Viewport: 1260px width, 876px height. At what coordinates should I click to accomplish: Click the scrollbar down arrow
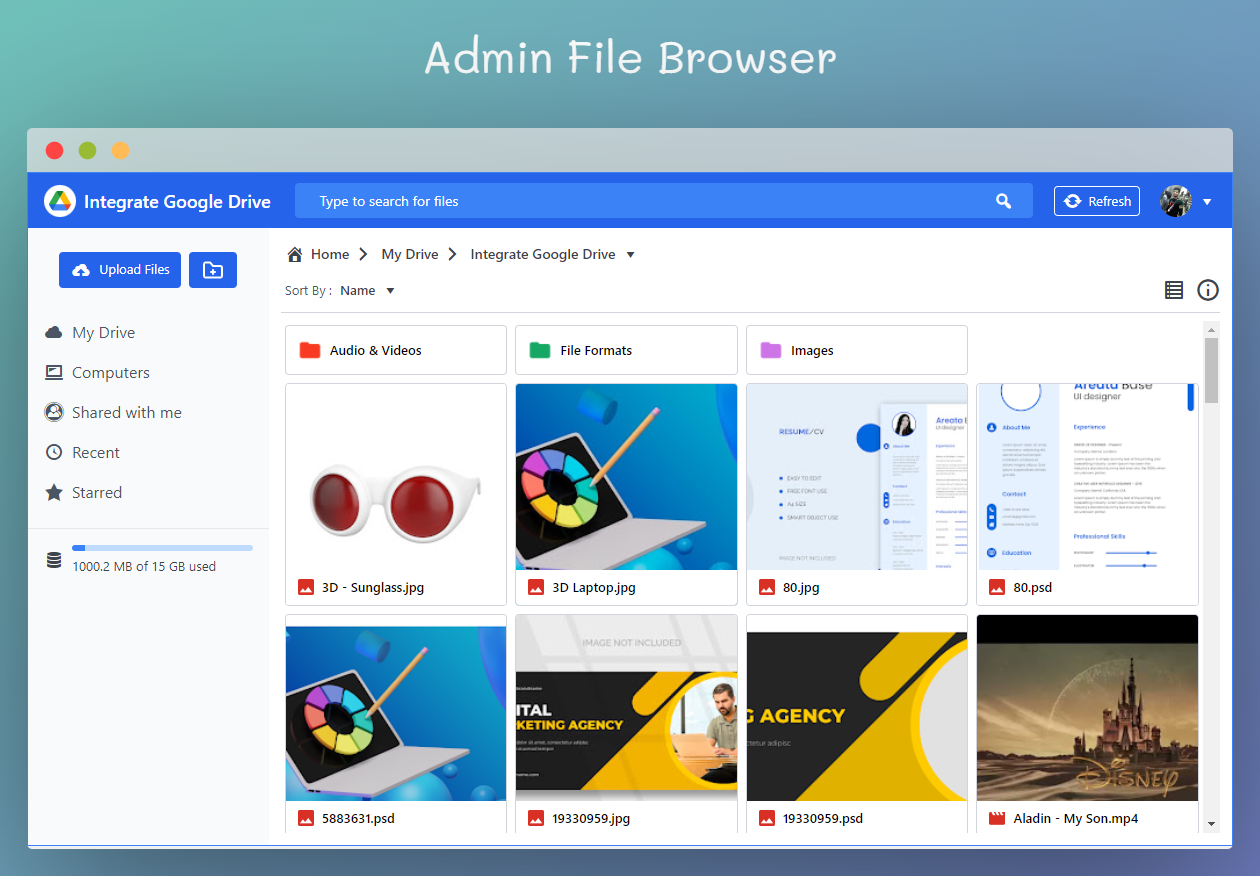coord(1212,824)
